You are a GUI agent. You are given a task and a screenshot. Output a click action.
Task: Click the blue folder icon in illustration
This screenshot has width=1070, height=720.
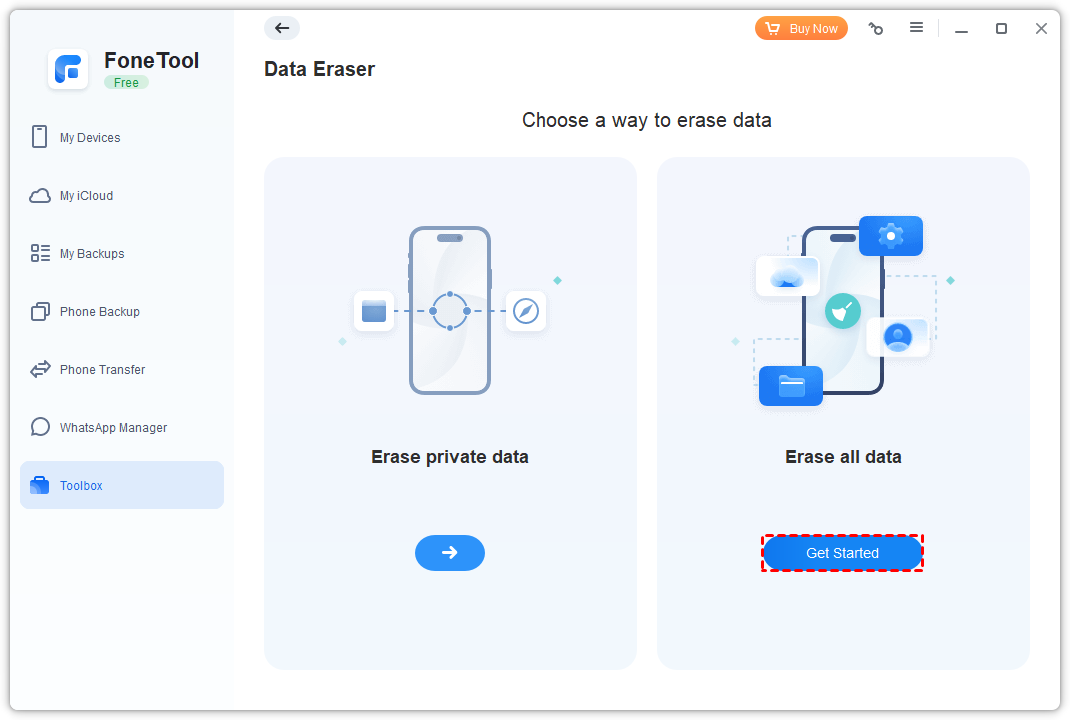[x=791, y=386]
